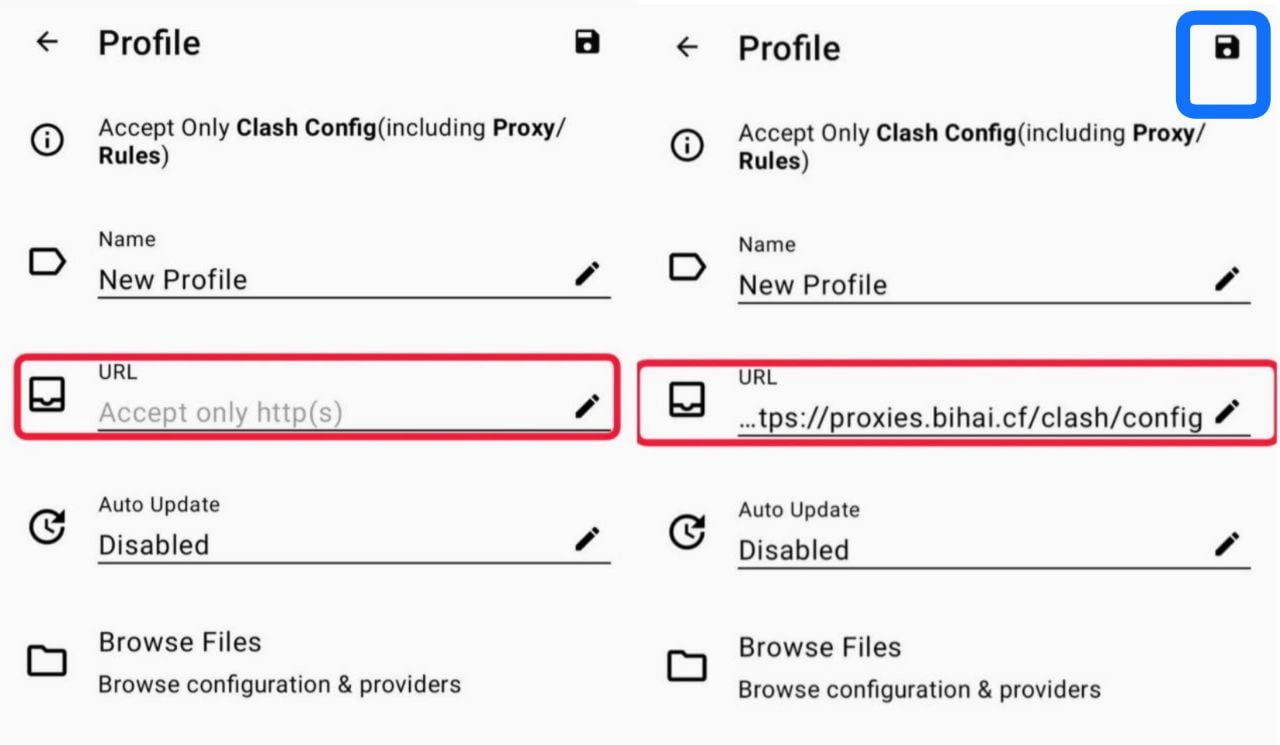
Task: Go back from the left Profile screen
Action: (46, 42)
